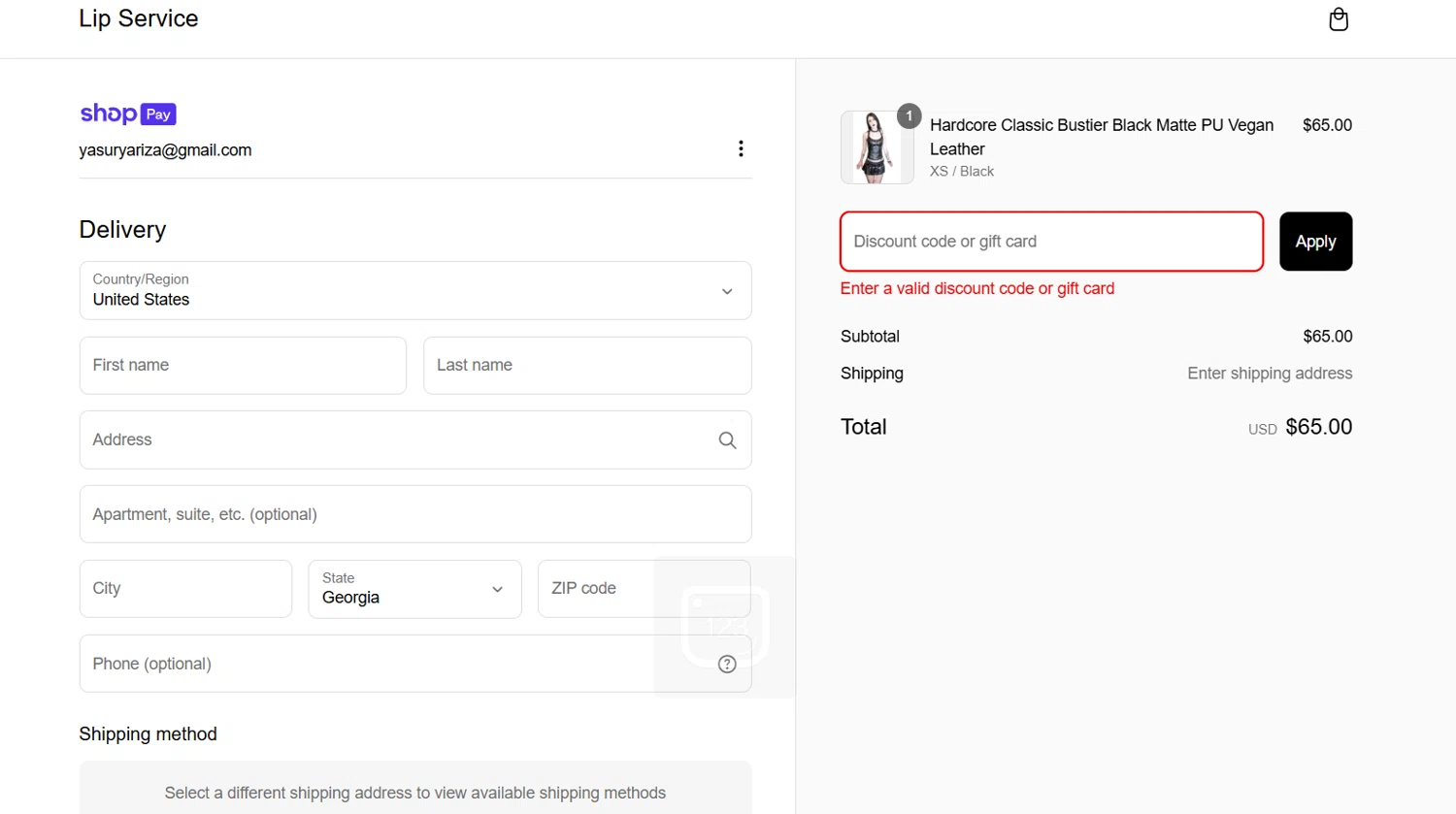Open the shopping bag cart icon
This screenshot has width=1456, height=814.
(1339, 19)
